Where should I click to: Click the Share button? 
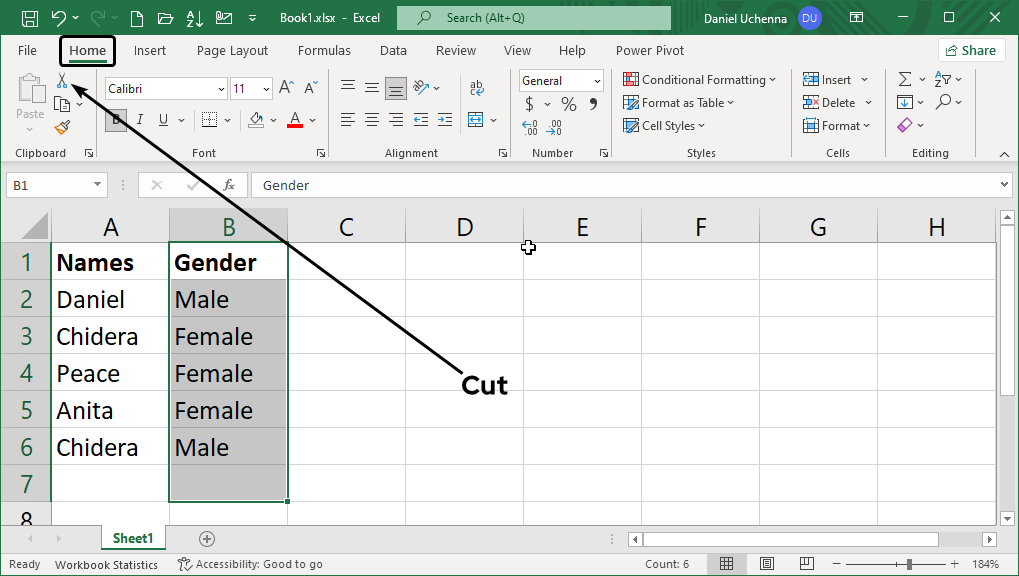coord(970,50)
